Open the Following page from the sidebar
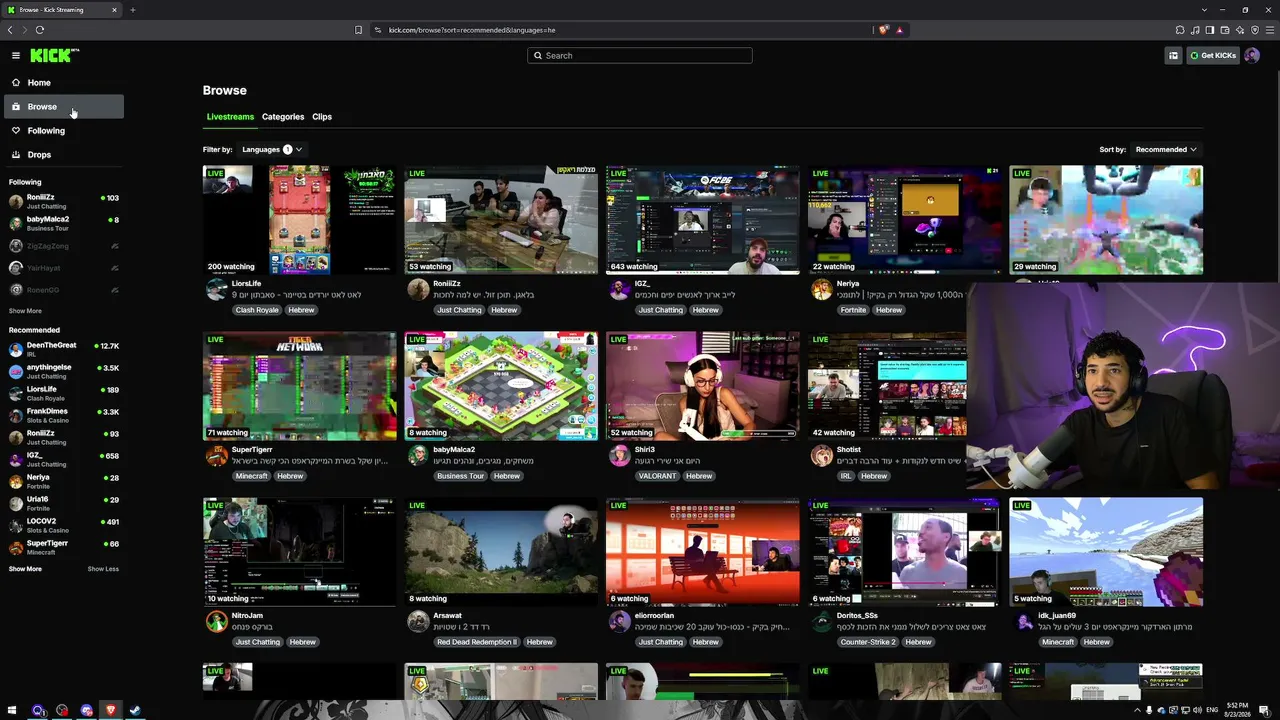Image resolution: width=1280 pixels, height=720 pixels. tap(64, 131)
